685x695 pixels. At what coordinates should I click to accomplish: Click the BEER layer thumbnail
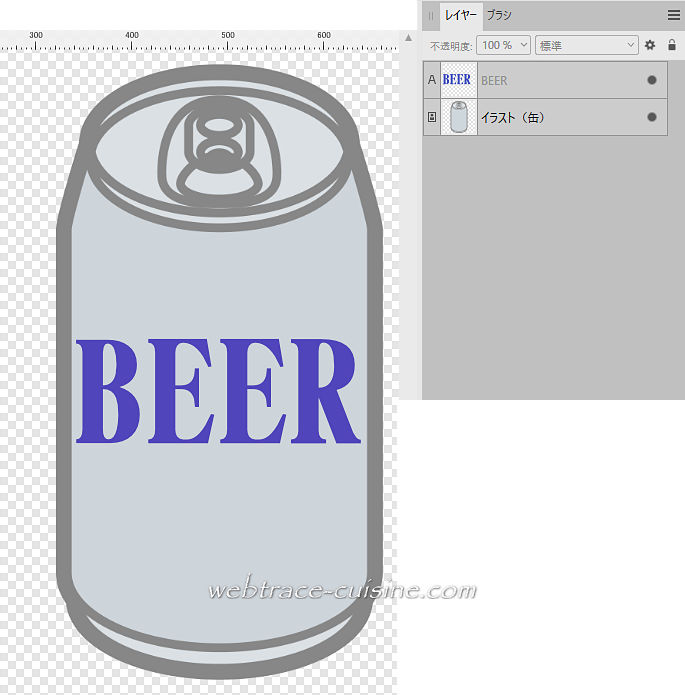click(458, 80)
